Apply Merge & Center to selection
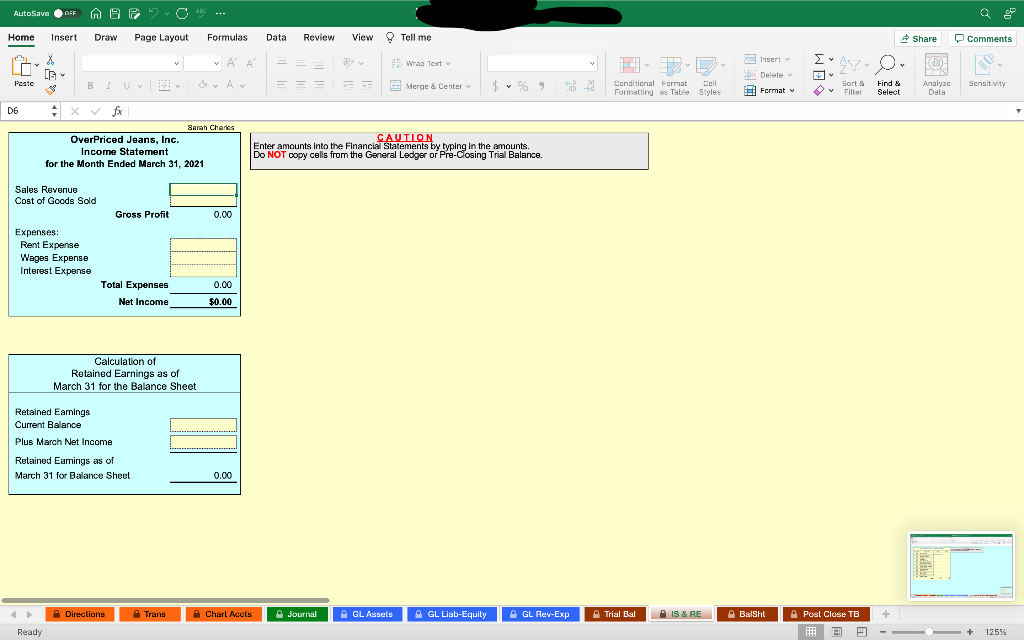This screenshot has height=640, width=1024. click(430, 87)
